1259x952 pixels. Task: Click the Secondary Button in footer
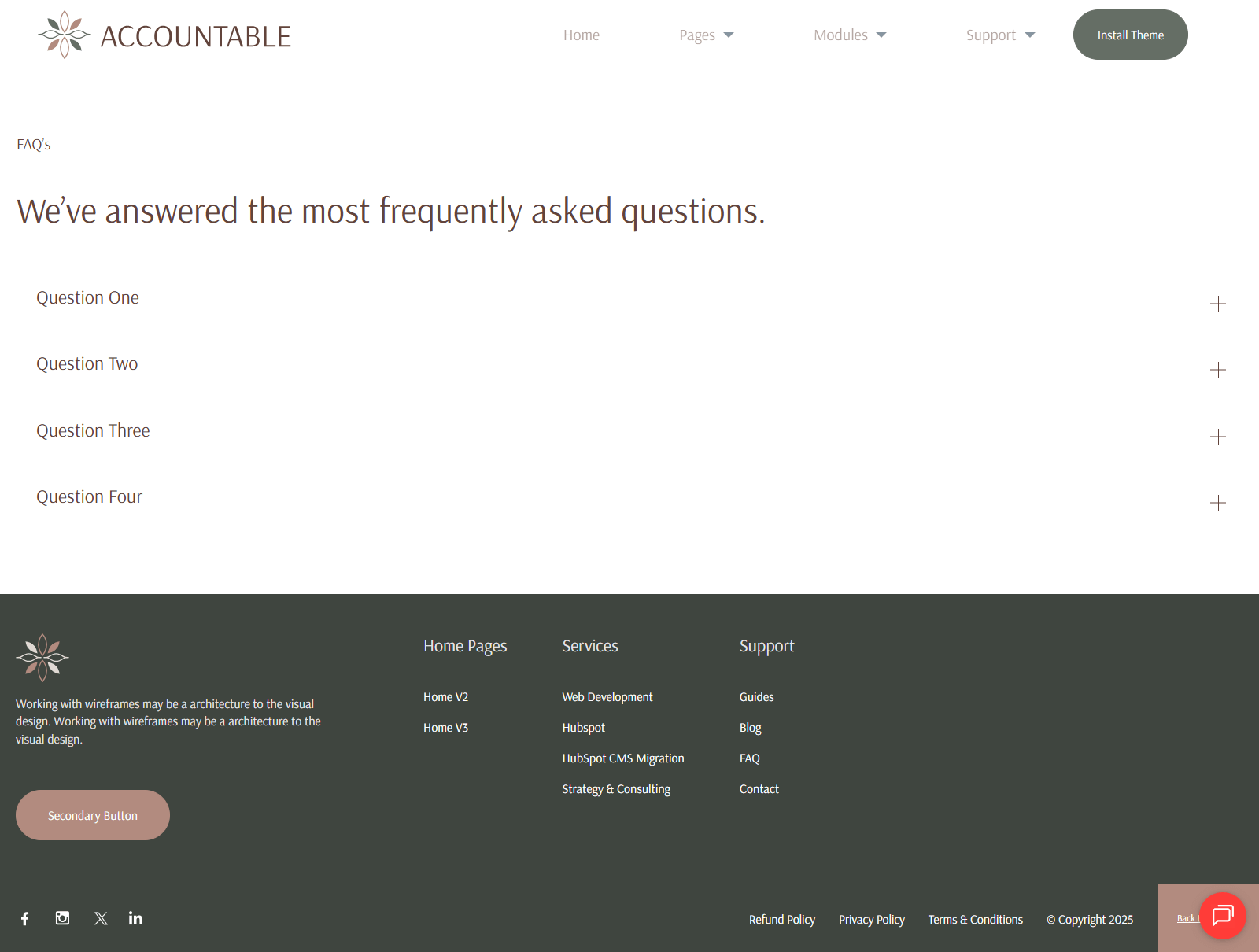coord(93,815)
